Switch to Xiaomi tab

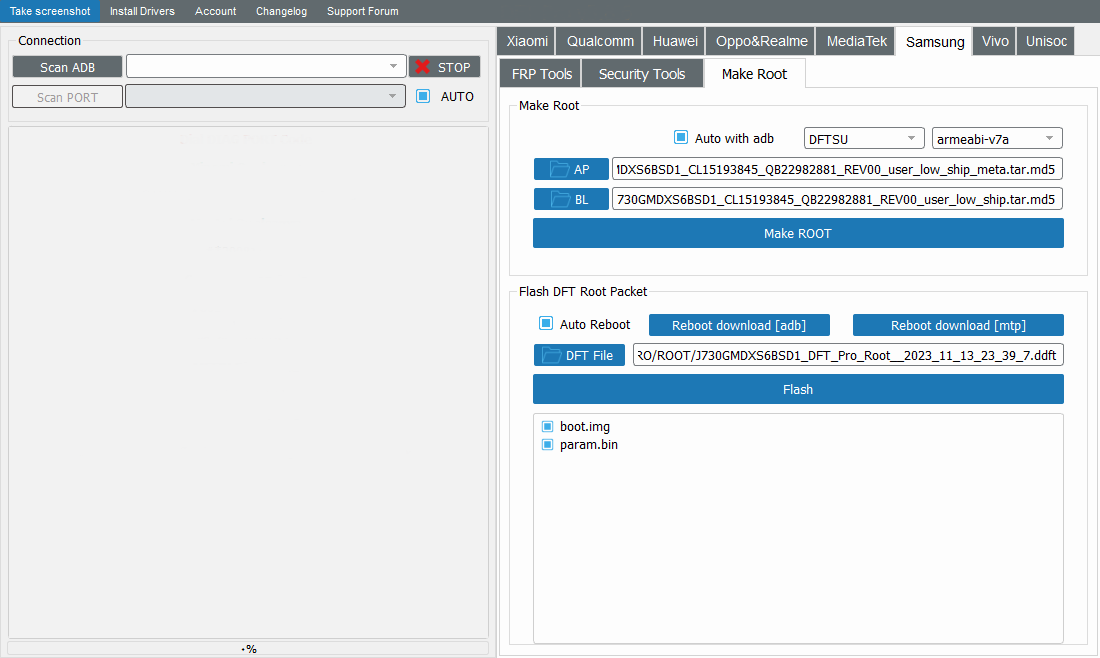click(527, 41)
